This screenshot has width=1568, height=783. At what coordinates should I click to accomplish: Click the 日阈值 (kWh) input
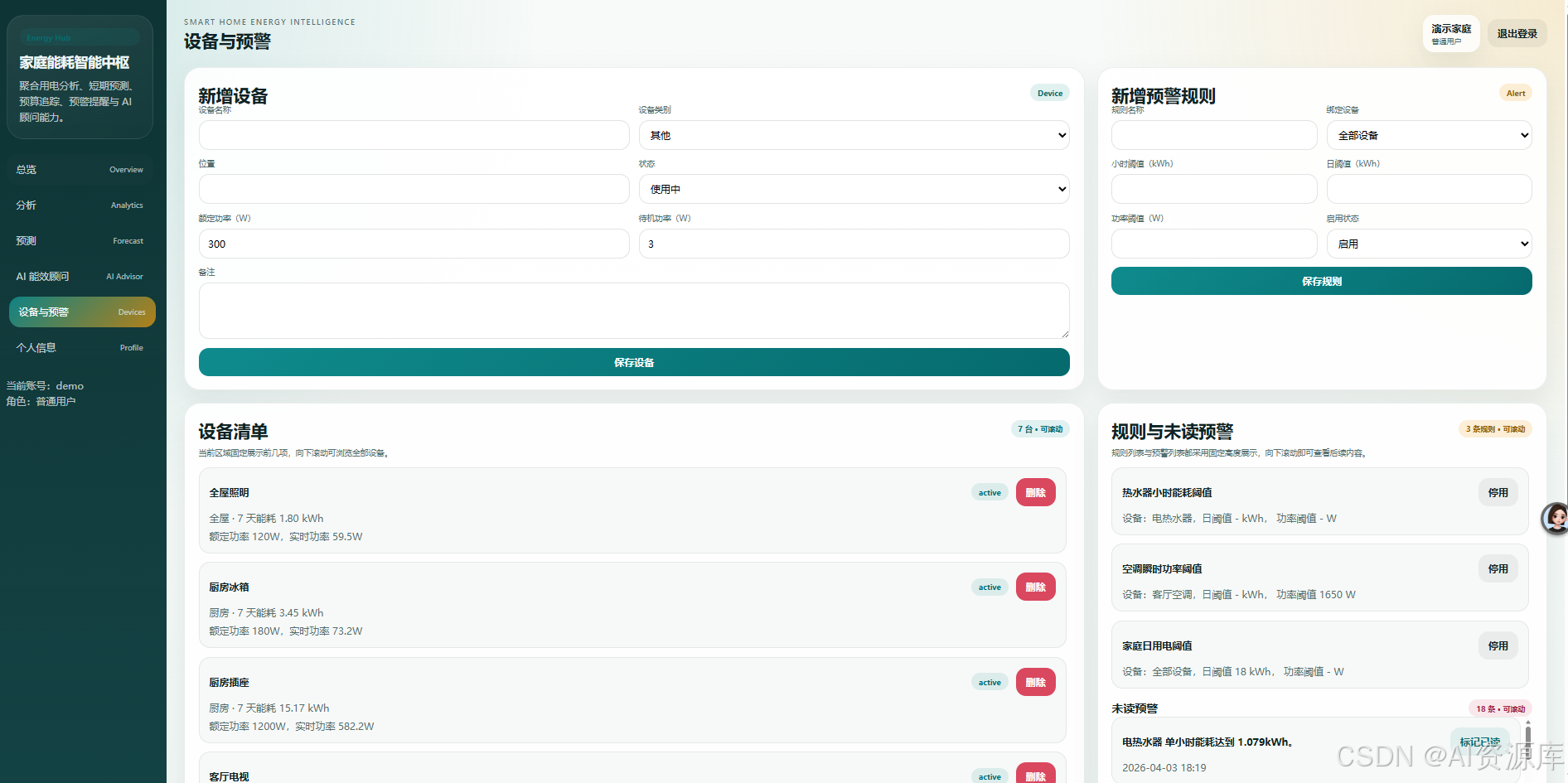coord(1429,189)
